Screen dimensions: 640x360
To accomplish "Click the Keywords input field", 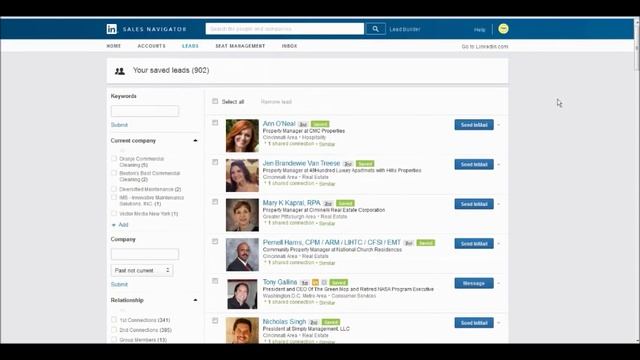I will (145, 111).
